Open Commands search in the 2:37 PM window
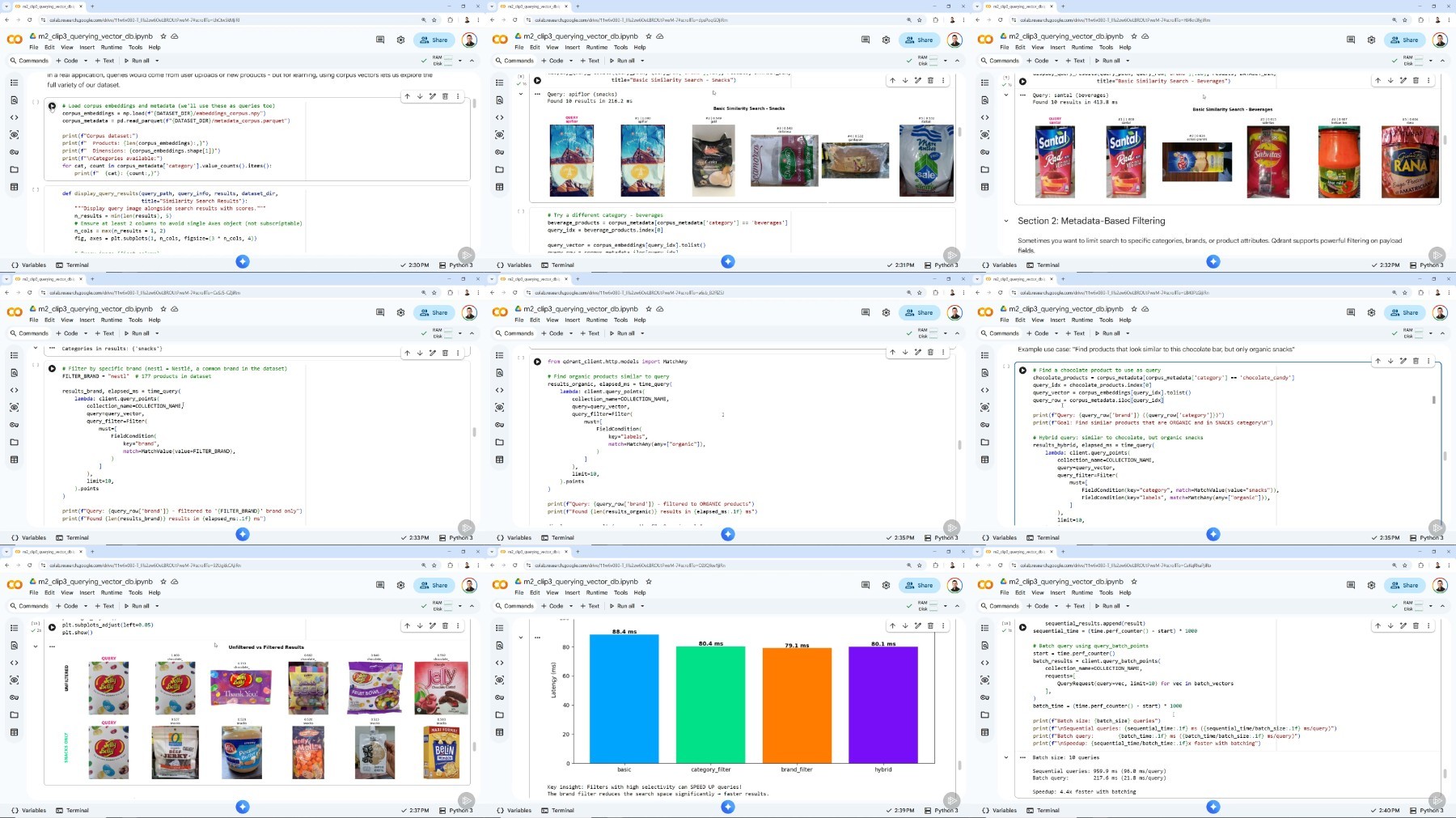The image size is (1456, 818). coord(29,606)
